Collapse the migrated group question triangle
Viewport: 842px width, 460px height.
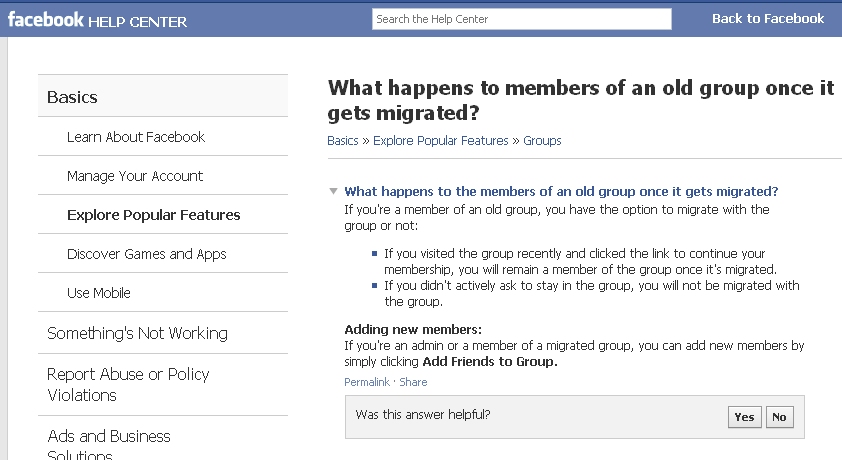pyautogui.click(x=333, y=191)
